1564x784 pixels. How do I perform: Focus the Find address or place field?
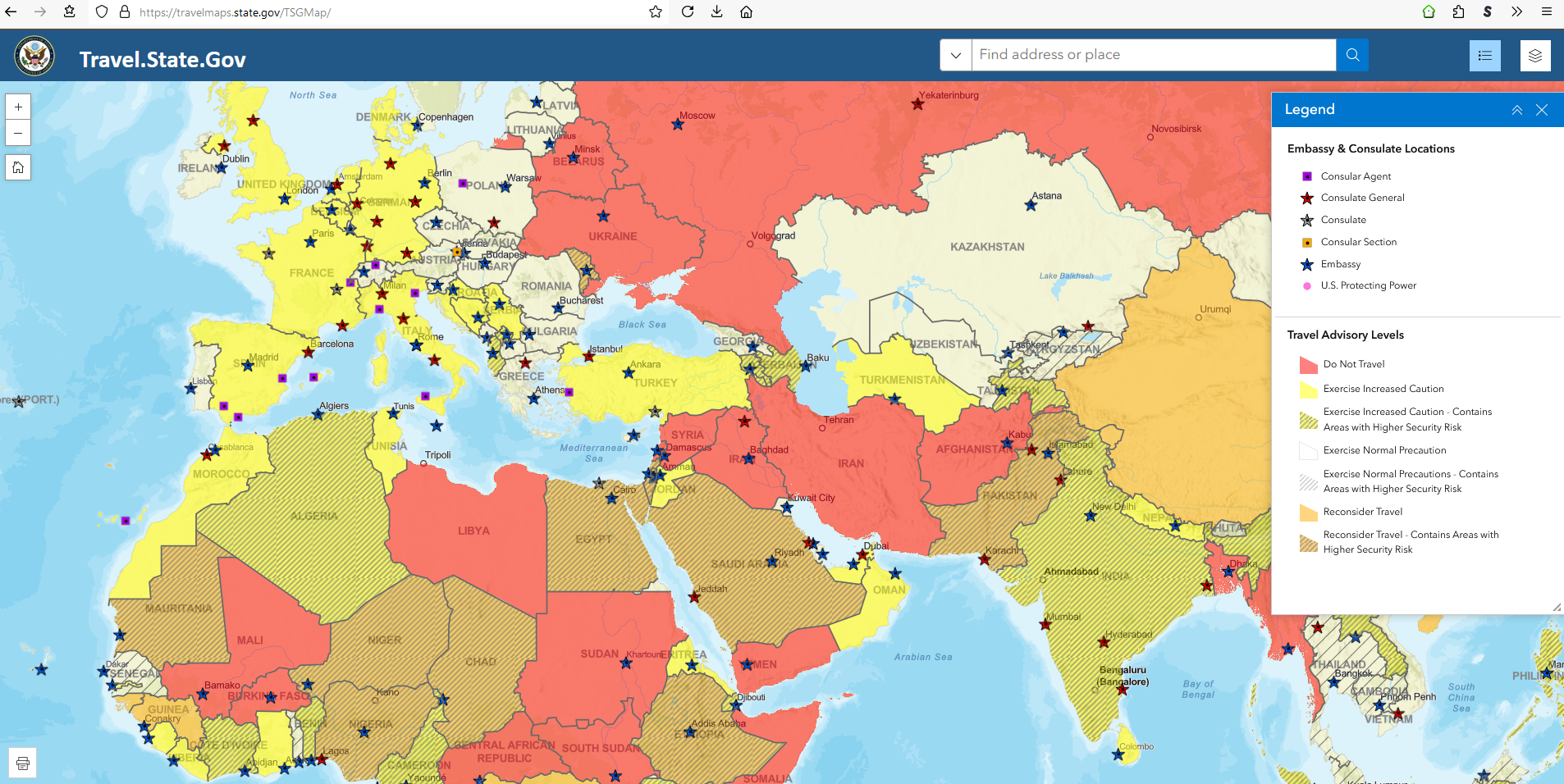point(1154,55)
